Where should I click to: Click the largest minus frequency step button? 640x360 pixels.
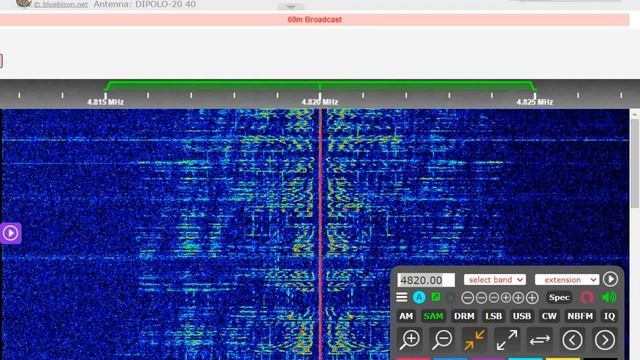pos(467,298)
